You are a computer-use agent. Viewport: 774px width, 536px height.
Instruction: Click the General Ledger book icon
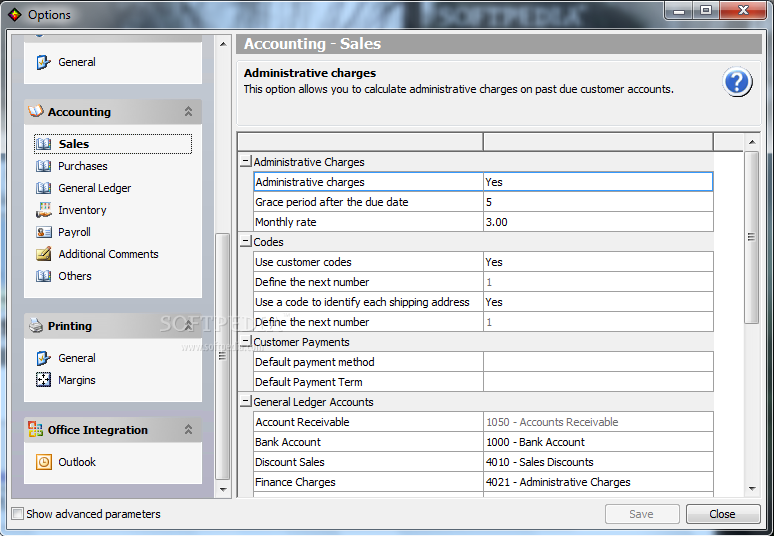pyautogui.click(x=43, y=188)
